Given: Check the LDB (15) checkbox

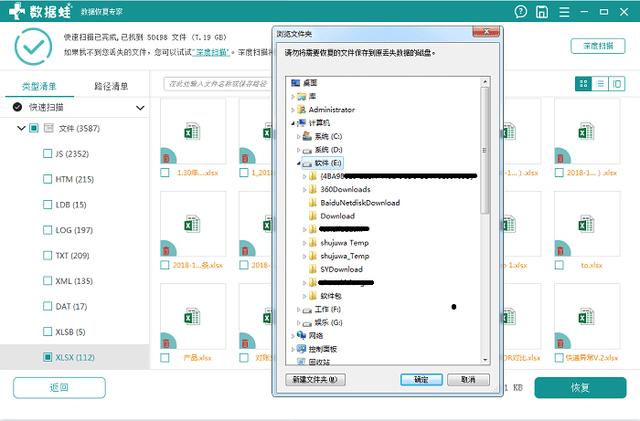Looking at the screenshot, I should click(x=47, y=204).
